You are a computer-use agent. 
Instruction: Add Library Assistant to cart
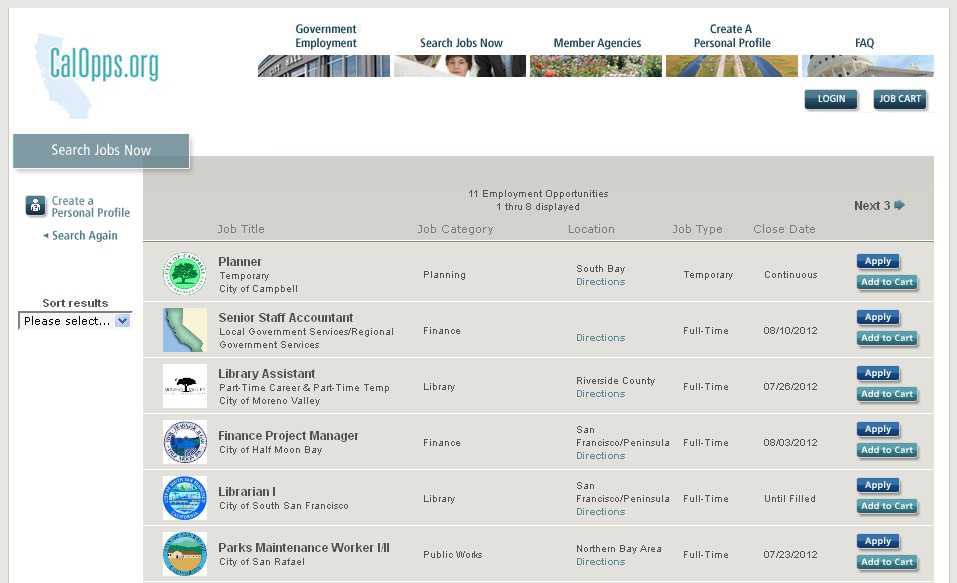pos(887,394)
